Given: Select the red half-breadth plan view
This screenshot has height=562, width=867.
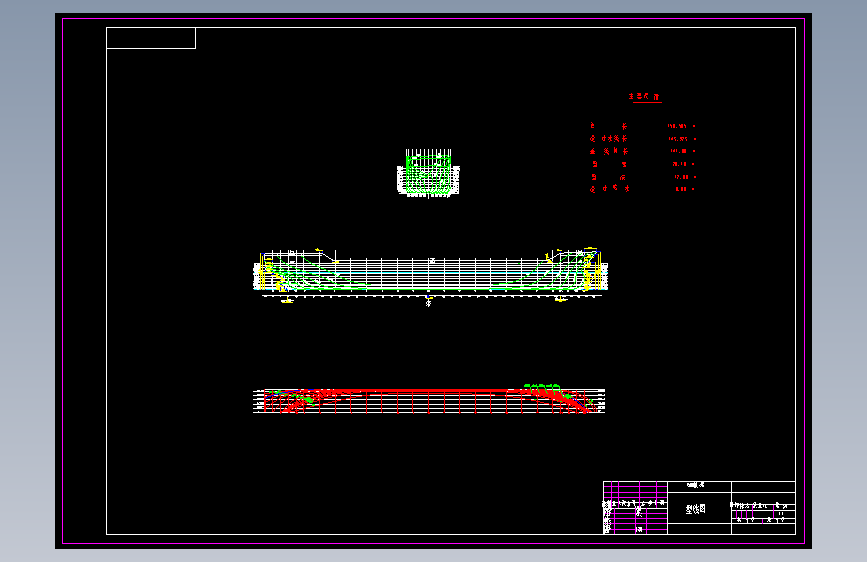Looking at the screenshot, I should pos(429,401).
